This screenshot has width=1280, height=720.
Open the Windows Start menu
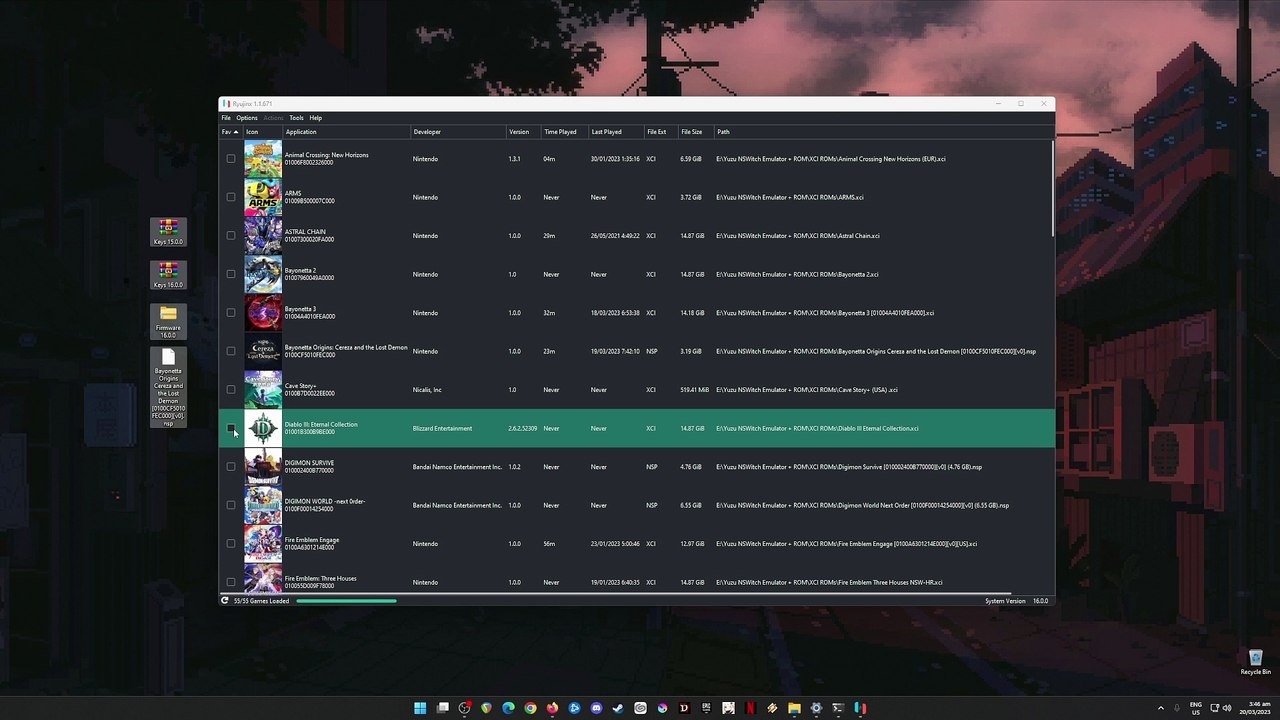420,708
